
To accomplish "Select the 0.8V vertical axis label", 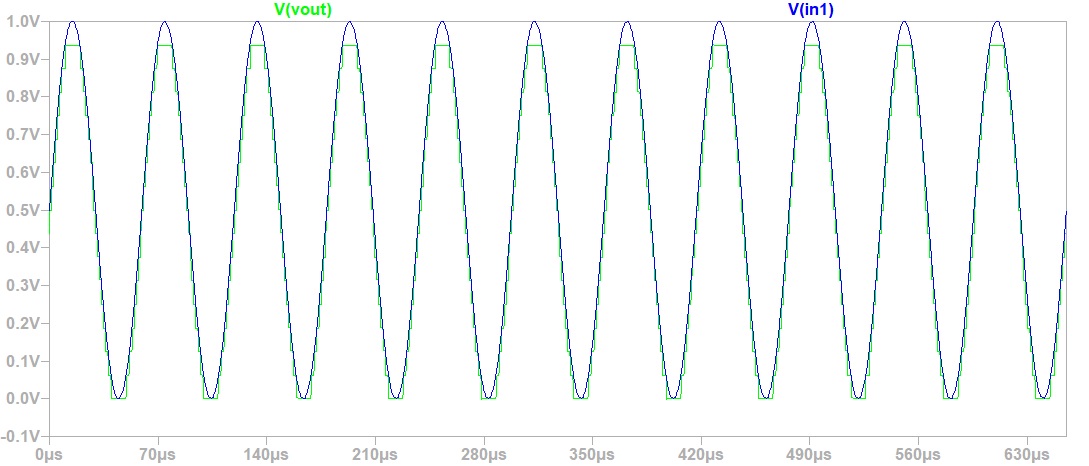I will pyautogui.click(x=21, y=97).
